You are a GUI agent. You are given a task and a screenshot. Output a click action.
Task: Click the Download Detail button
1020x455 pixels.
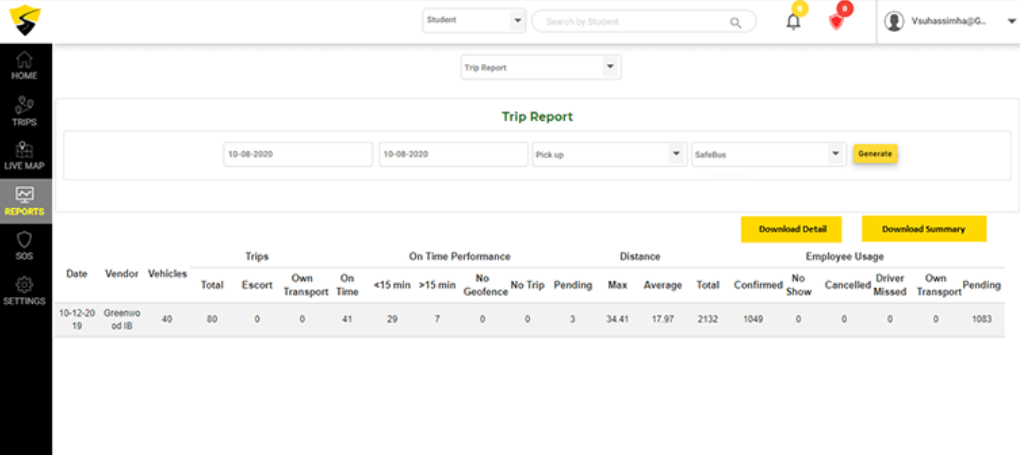click(792, 229)
